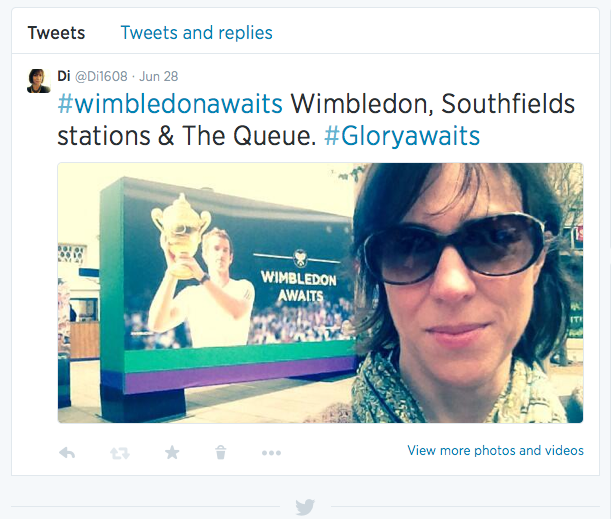Viewport: 611px width, 519px height.
Task: Click the #wimbledonawaits hashtag
Action: click(170, 104)
